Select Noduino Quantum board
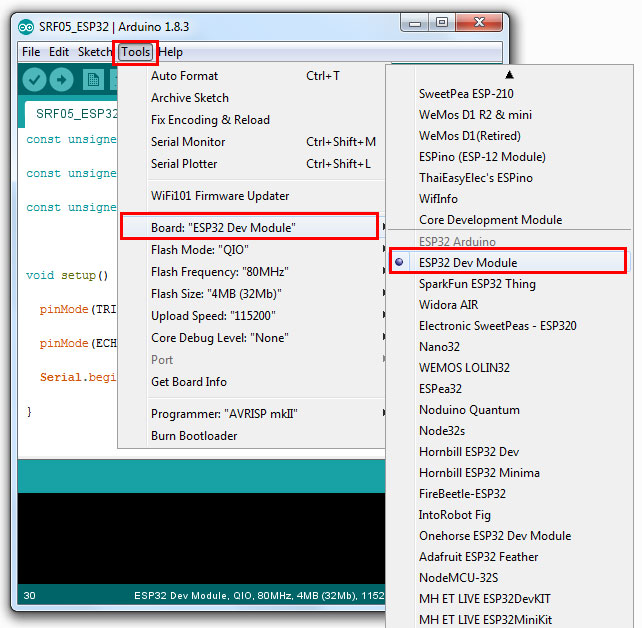The image size is (642, 628). coord(509,410)
